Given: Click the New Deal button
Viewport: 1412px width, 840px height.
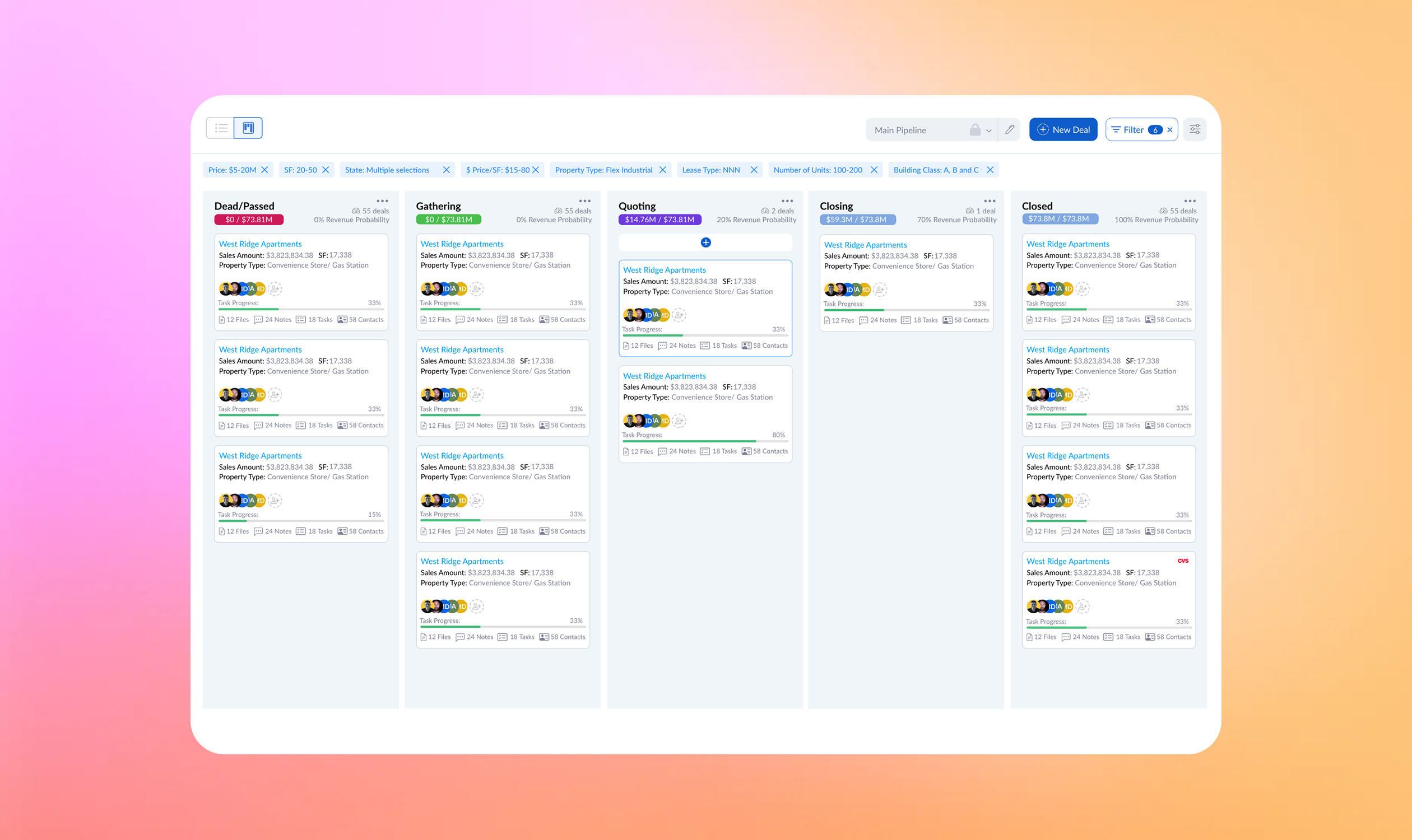Looking at the screenshot, I should point(1063,129).
